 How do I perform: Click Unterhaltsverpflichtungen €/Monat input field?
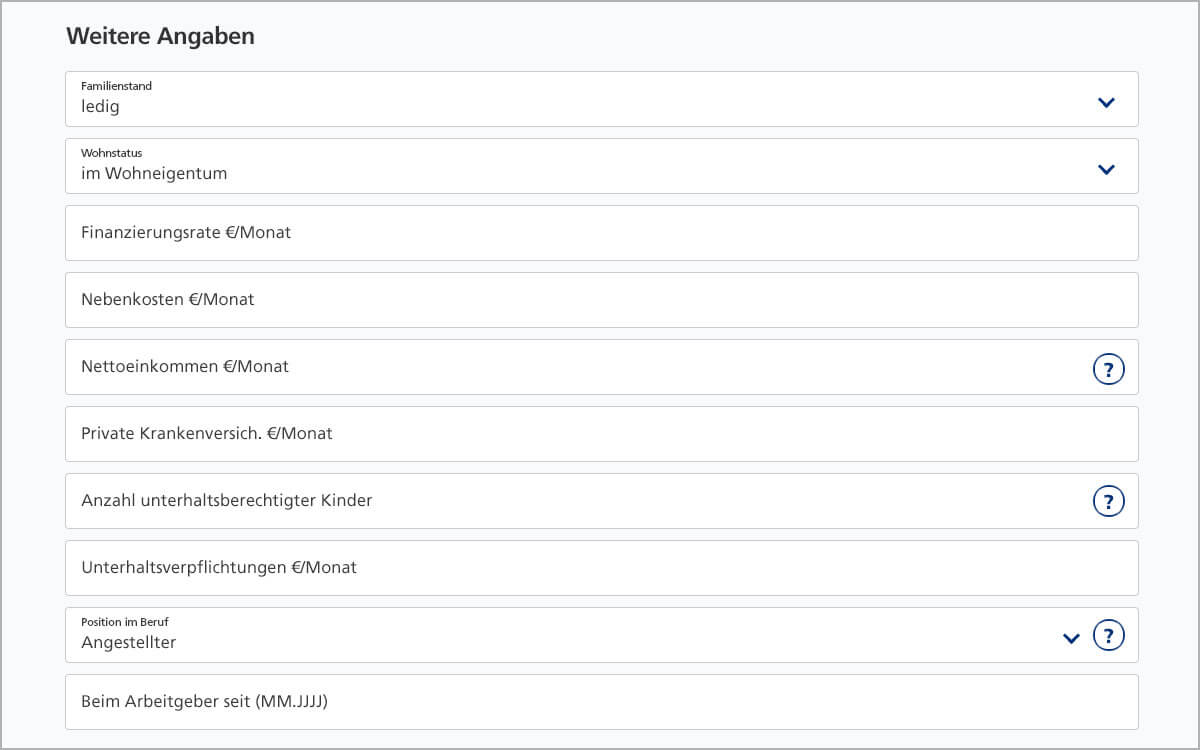602,568
